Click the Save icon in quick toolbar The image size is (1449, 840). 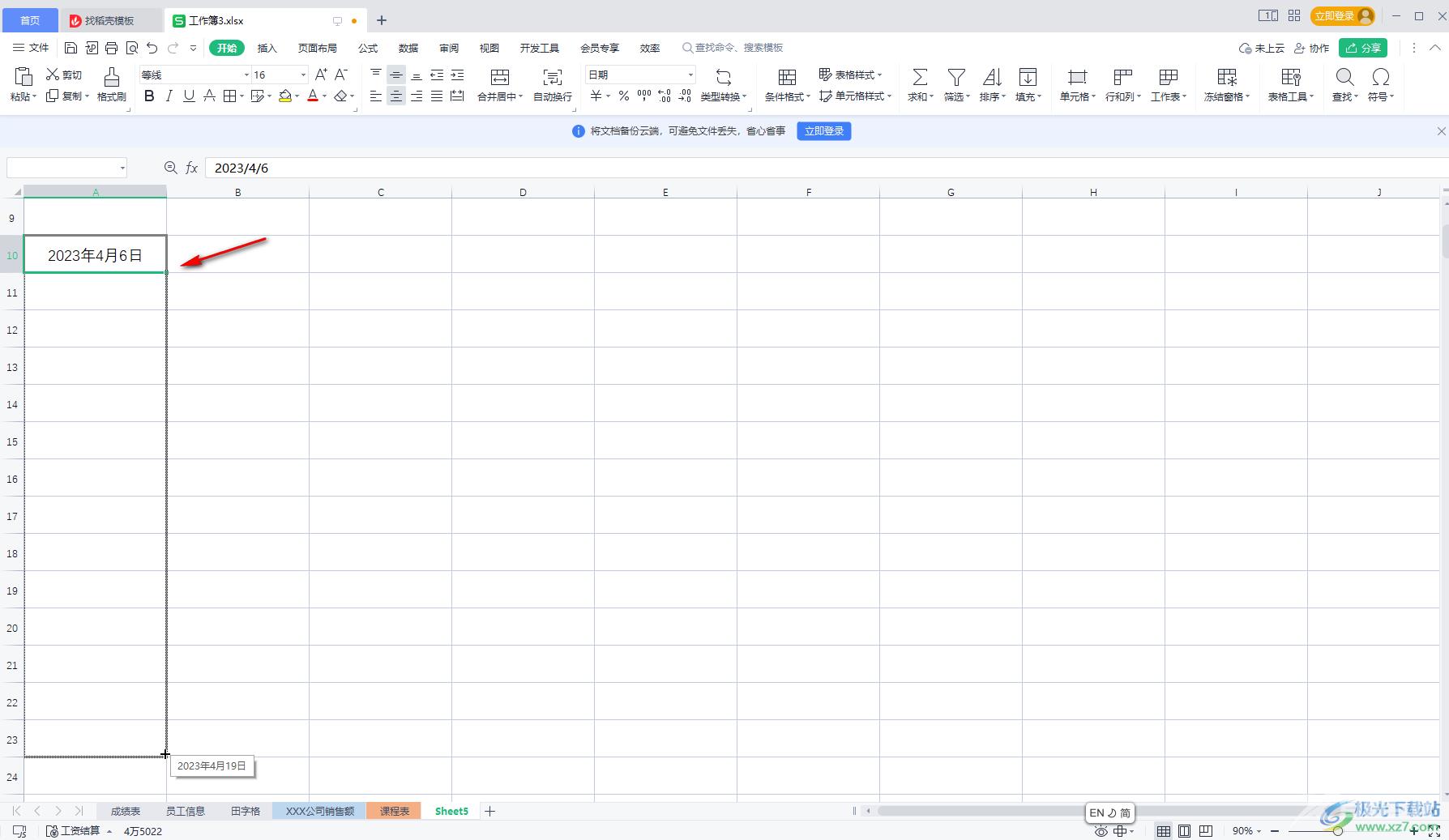(x=71, y=48)
